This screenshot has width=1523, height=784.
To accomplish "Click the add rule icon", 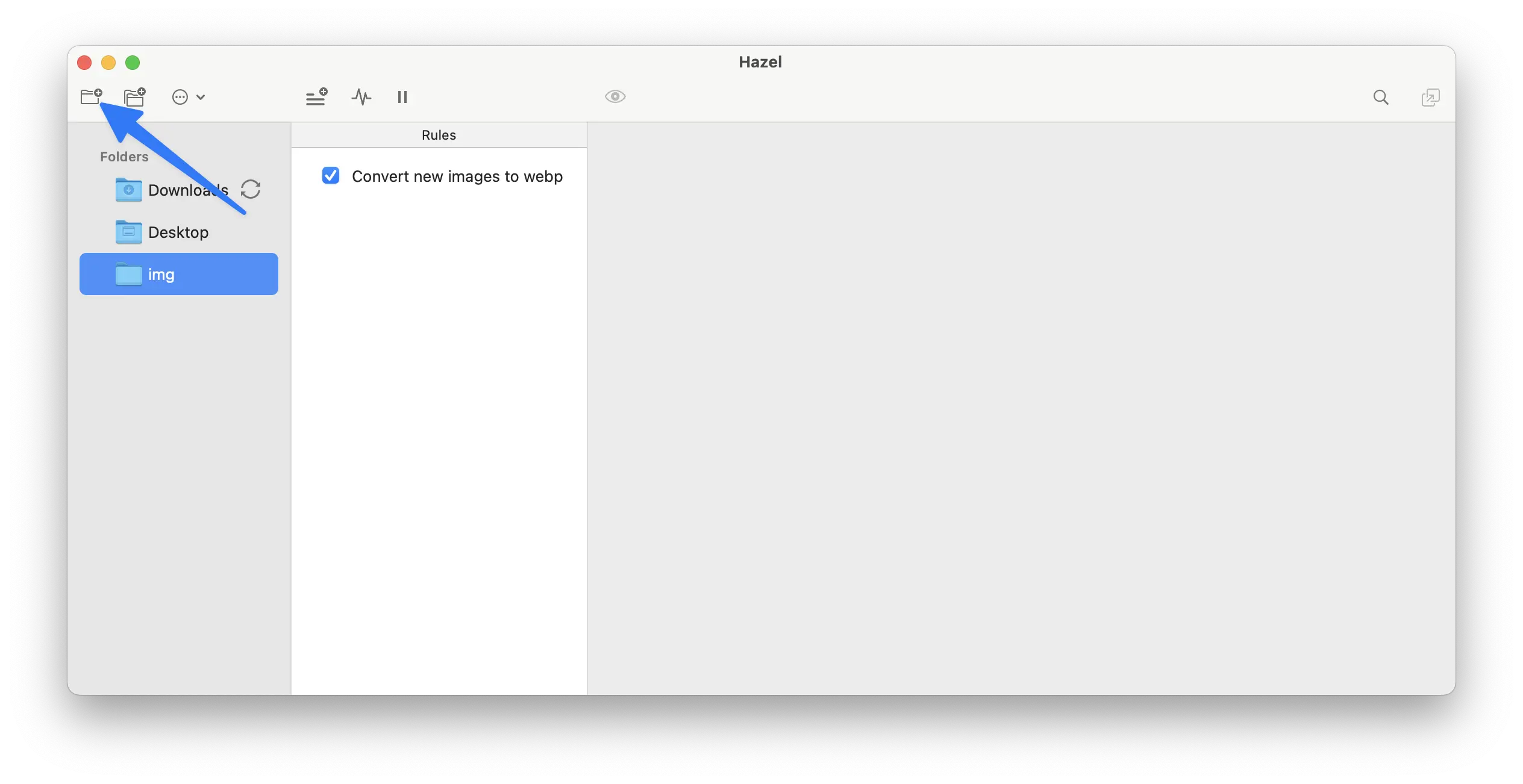I will (316, 96).
